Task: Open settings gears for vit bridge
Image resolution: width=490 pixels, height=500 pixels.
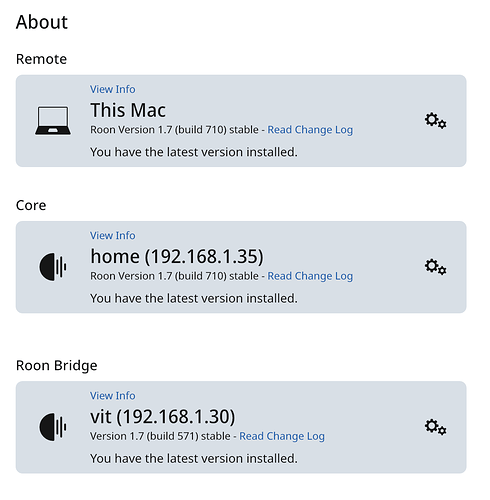Action: (x=435, y=427)
